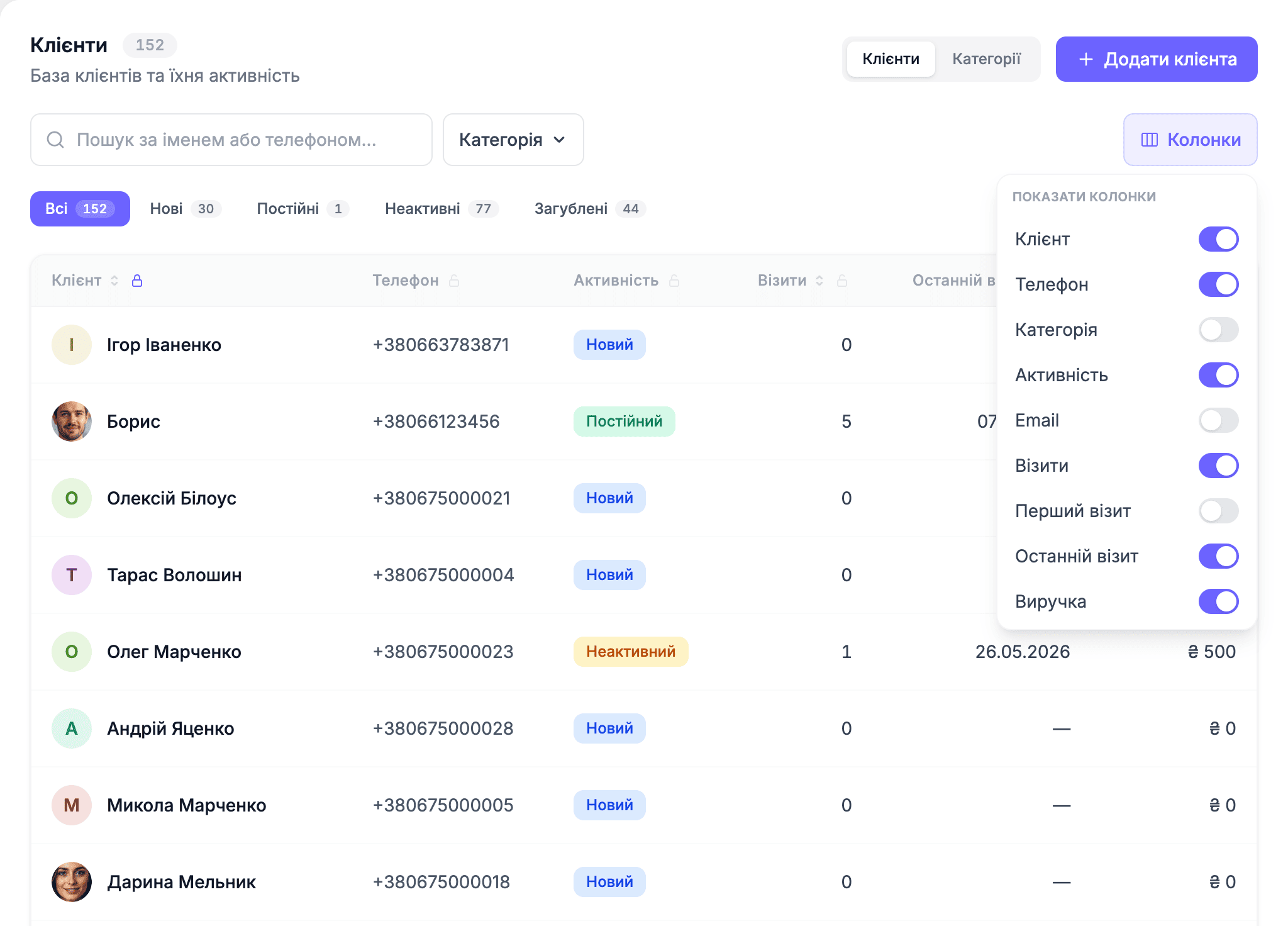The height and width of the screenshot is (926, 1288).
Task: Disable the Останній візит column switch
Action: [x=1218, y=556]
